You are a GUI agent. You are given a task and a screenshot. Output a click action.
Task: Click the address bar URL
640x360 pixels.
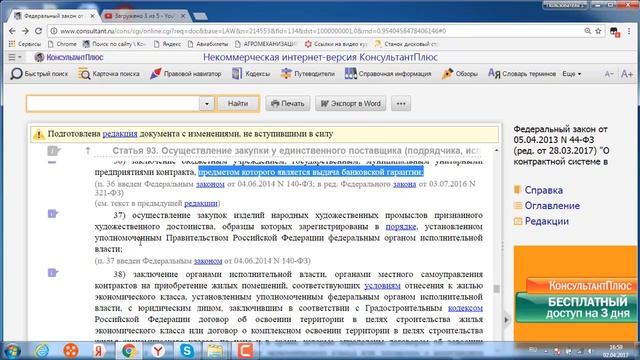pos(253,31)
